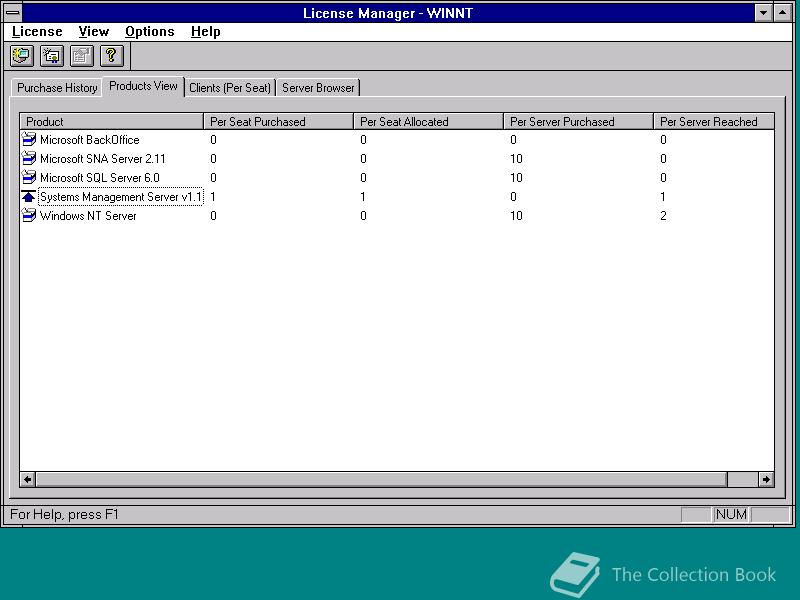Image resolution: width=800 pixels, height=600 pixels.
Task: Sort by the Product column header
Action: (112, 121)
